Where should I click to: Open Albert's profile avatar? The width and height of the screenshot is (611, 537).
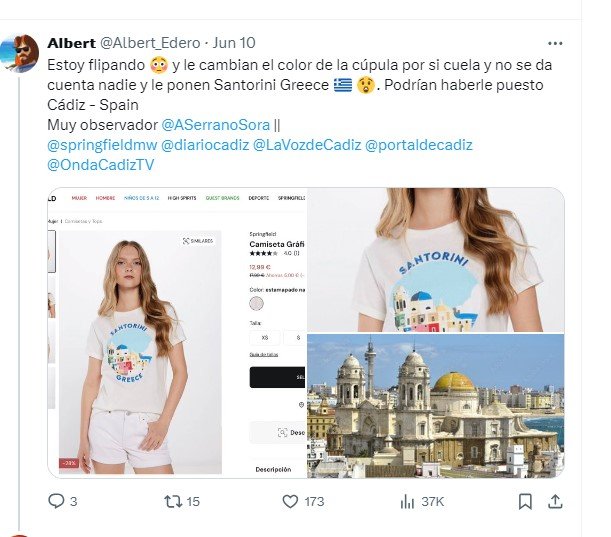click(19, 53)
